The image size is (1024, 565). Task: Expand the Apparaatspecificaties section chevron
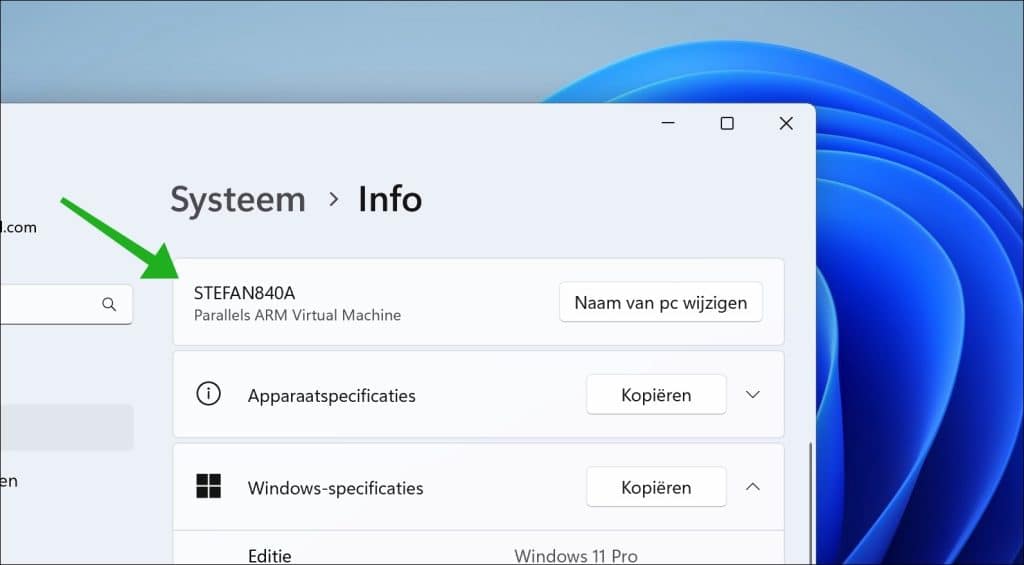pos(753,395)
